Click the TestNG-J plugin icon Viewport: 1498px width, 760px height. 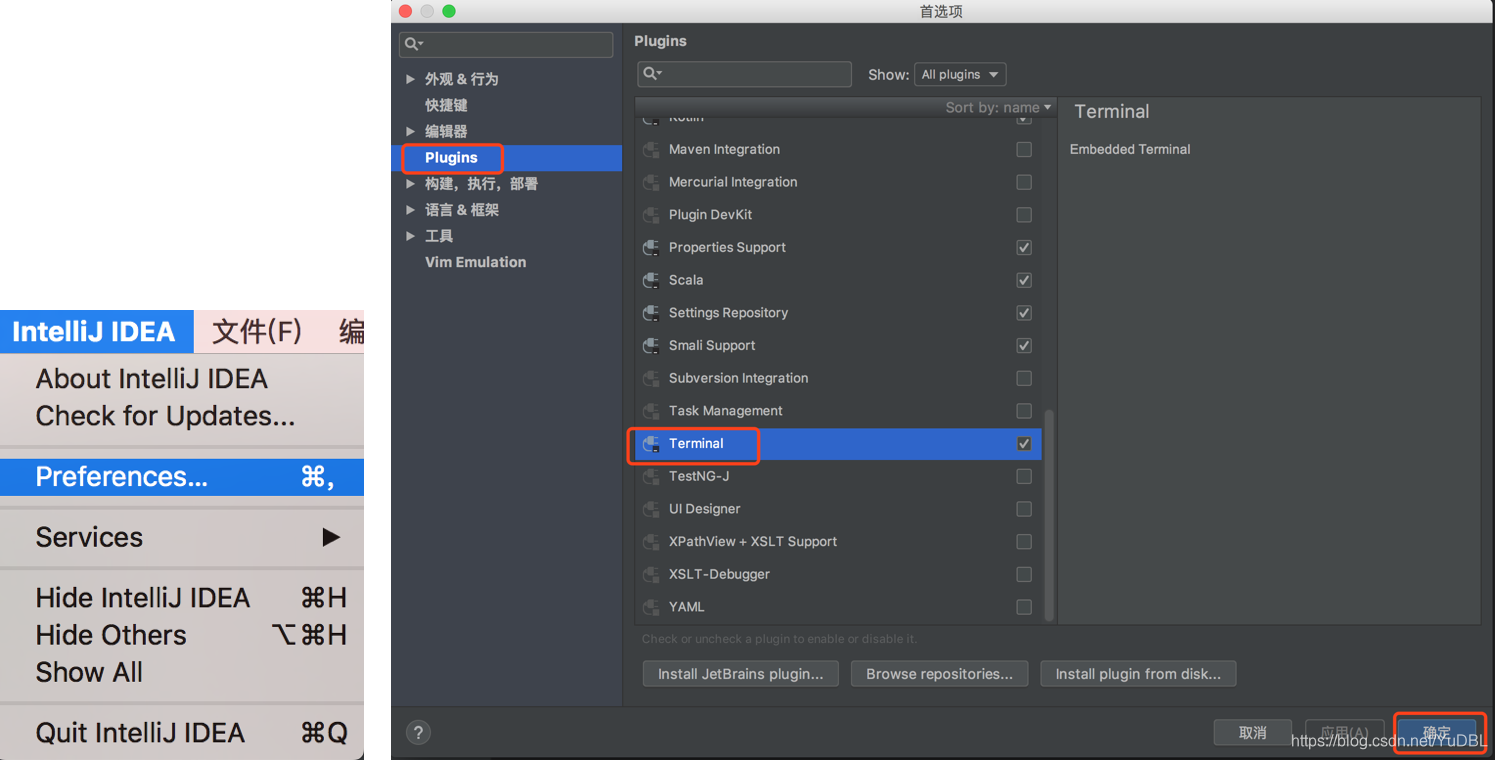tap(651, 476)
